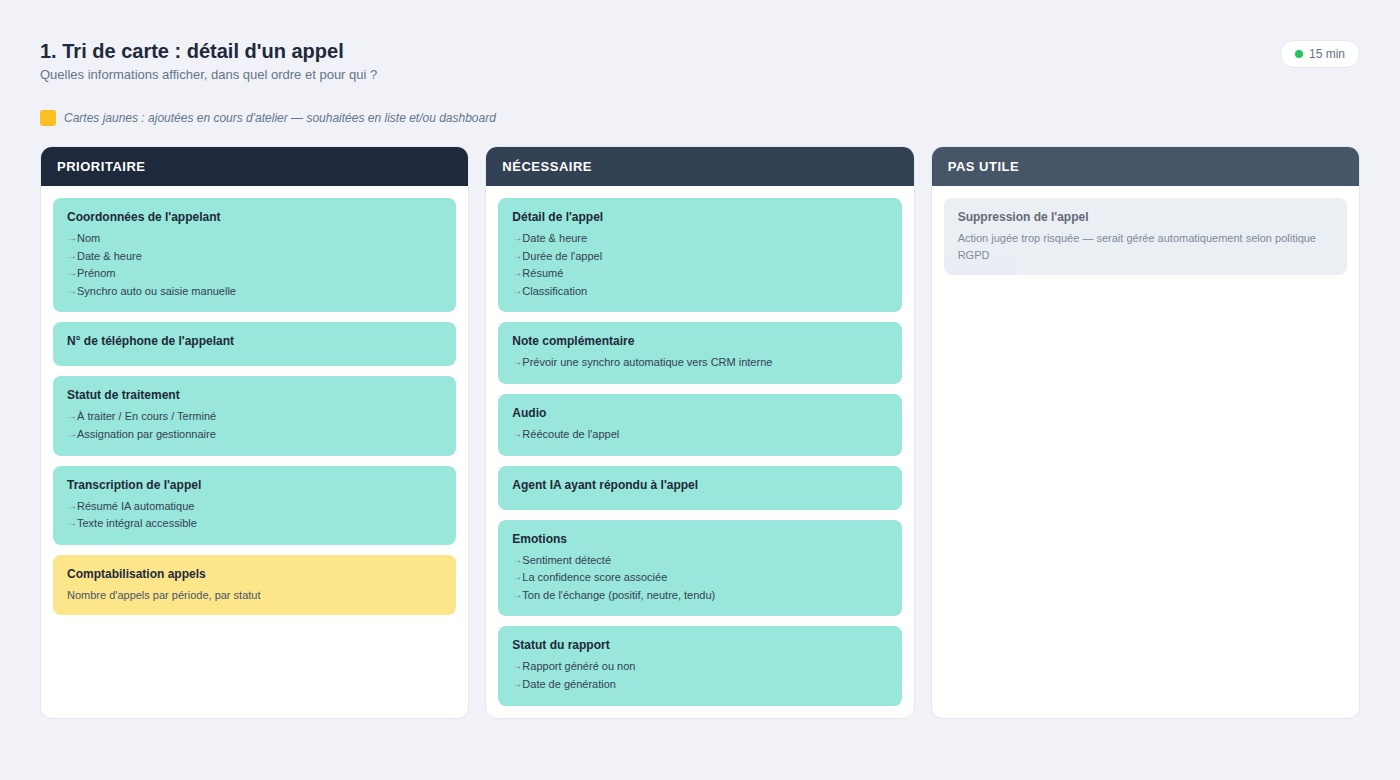Click the N° de téléphone de l'appelant card
Screen dimensions: 1400x780
tap(254, 344)
